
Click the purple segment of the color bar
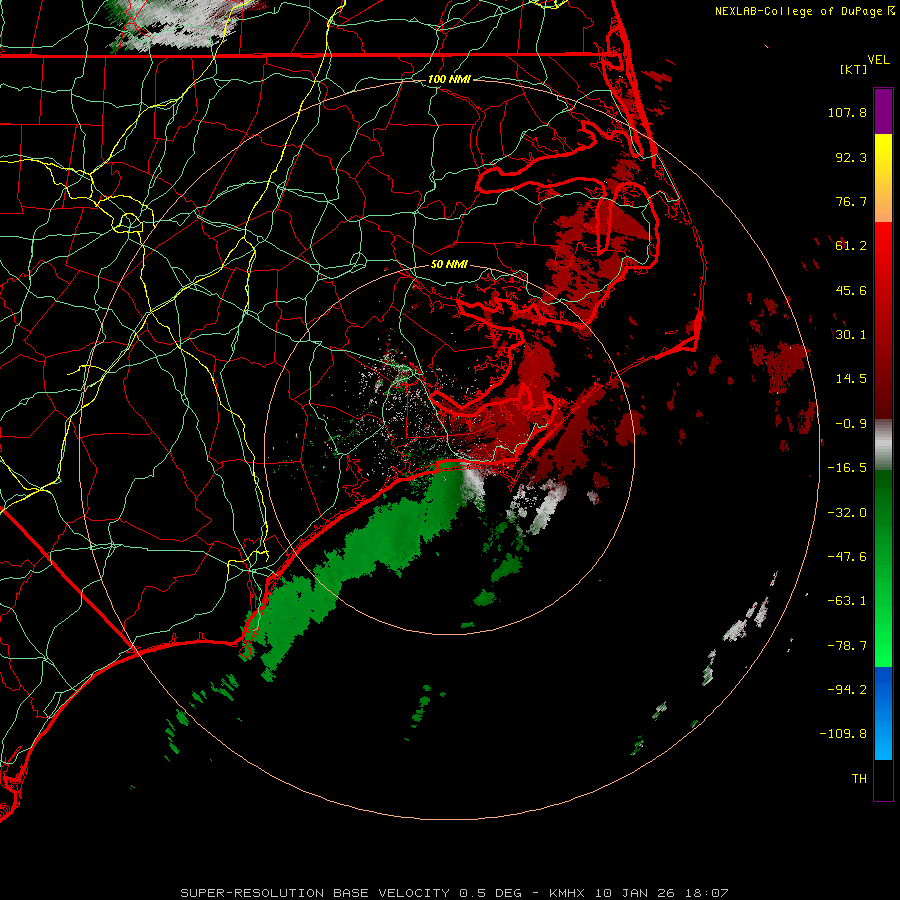tap(883, 111)
